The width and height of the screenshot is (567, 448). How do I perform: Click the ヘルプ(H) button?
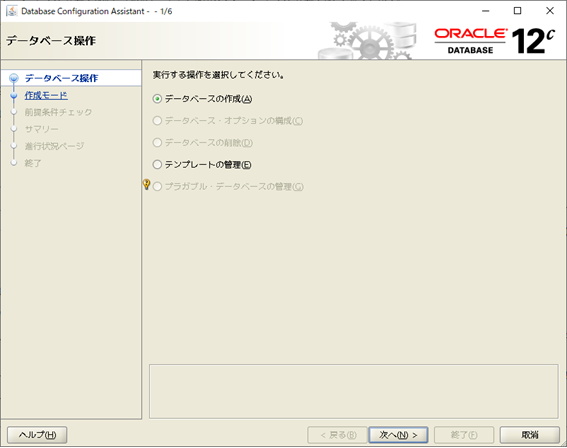click(37, 435)
